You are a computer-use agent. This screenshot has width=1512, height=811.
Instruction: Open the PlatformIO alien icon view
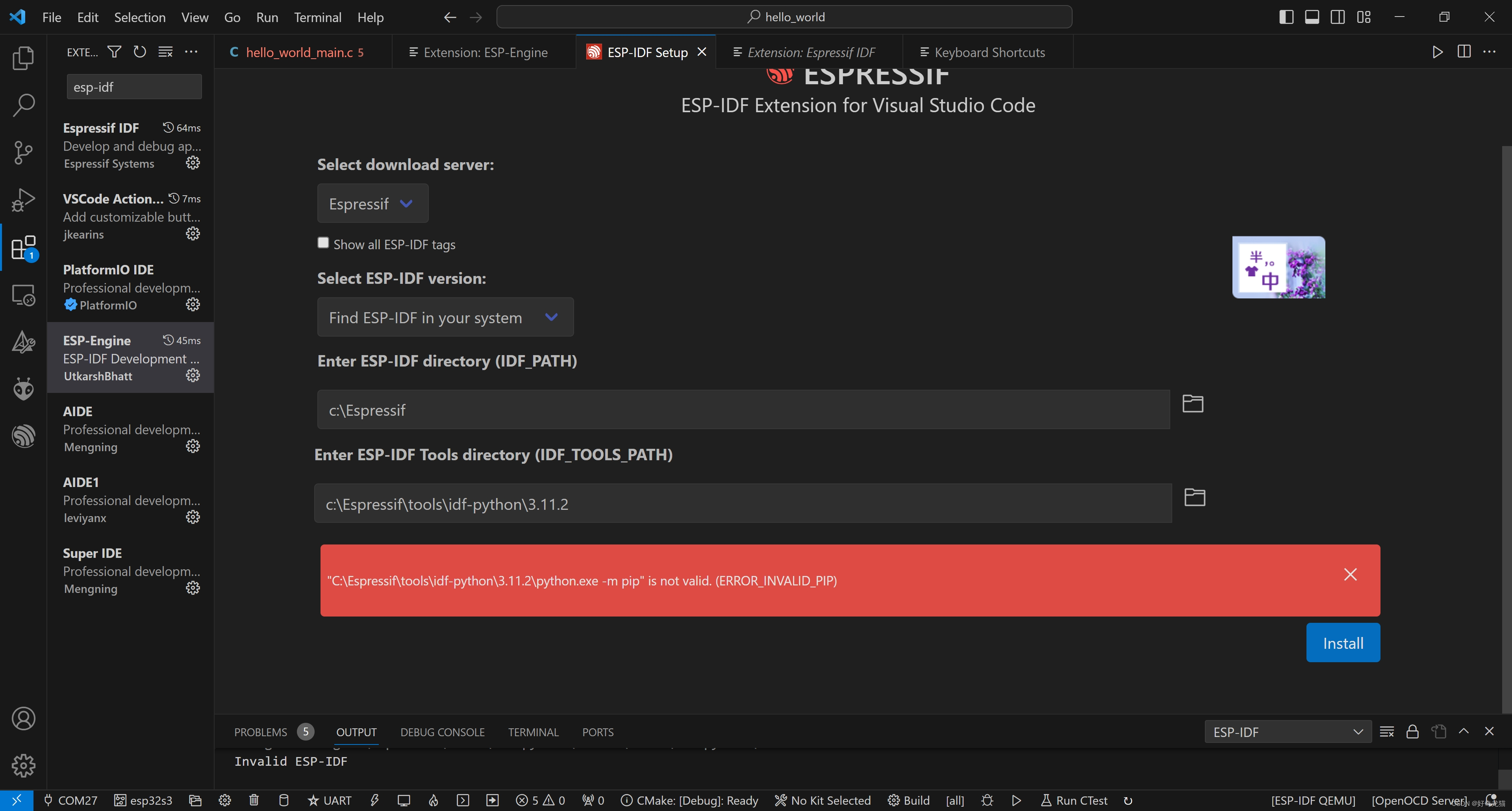point(24,389)
